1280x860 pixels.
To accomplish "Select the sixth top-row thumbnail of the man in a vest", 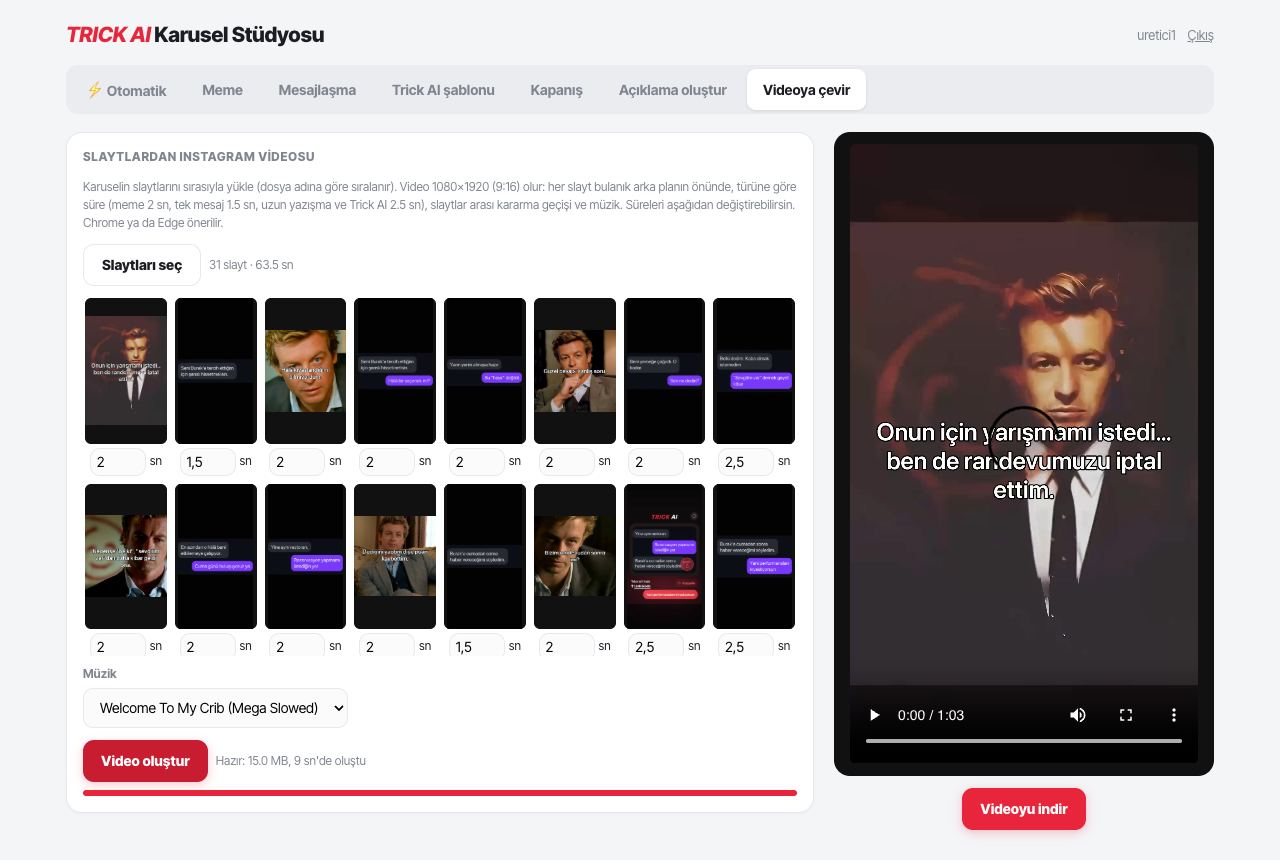I will click(575, 371).
